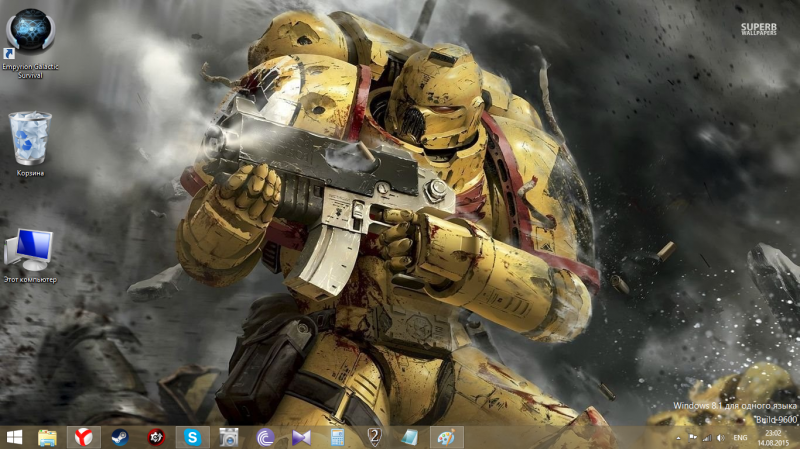This screenshot has height=449, width=800.
Task: Select the Этот компьютер desktop icon
Action: 30,256
